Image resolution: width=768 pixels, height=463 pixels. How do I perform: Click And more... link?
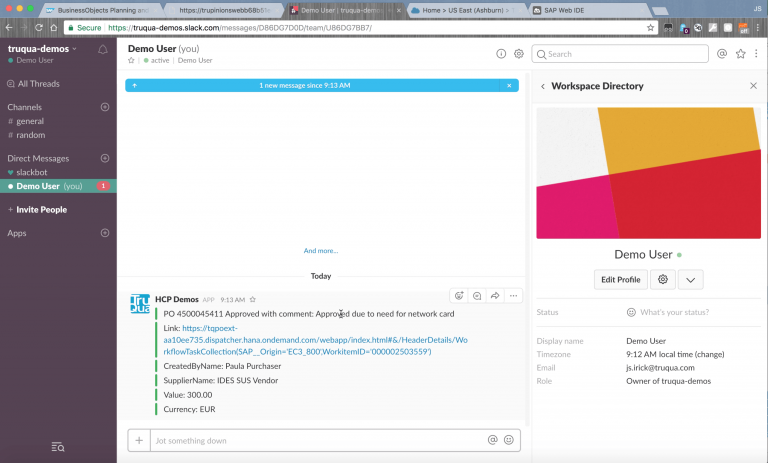321,250
